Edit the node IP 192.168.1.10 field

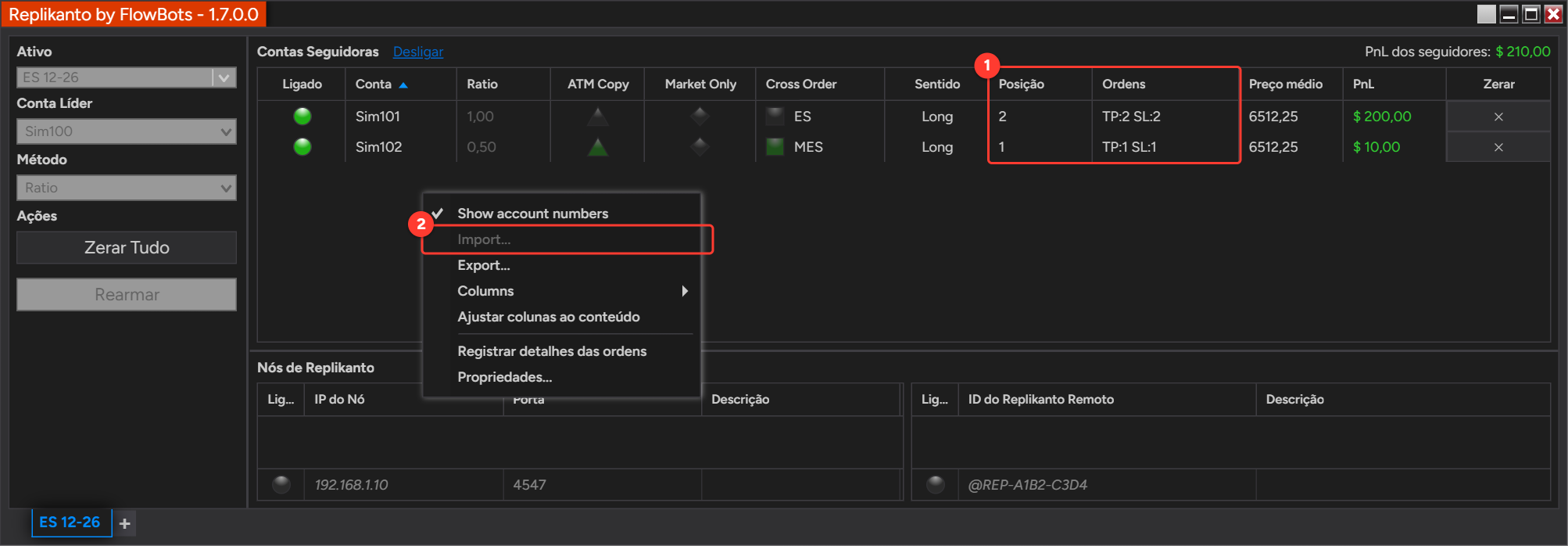403,485
